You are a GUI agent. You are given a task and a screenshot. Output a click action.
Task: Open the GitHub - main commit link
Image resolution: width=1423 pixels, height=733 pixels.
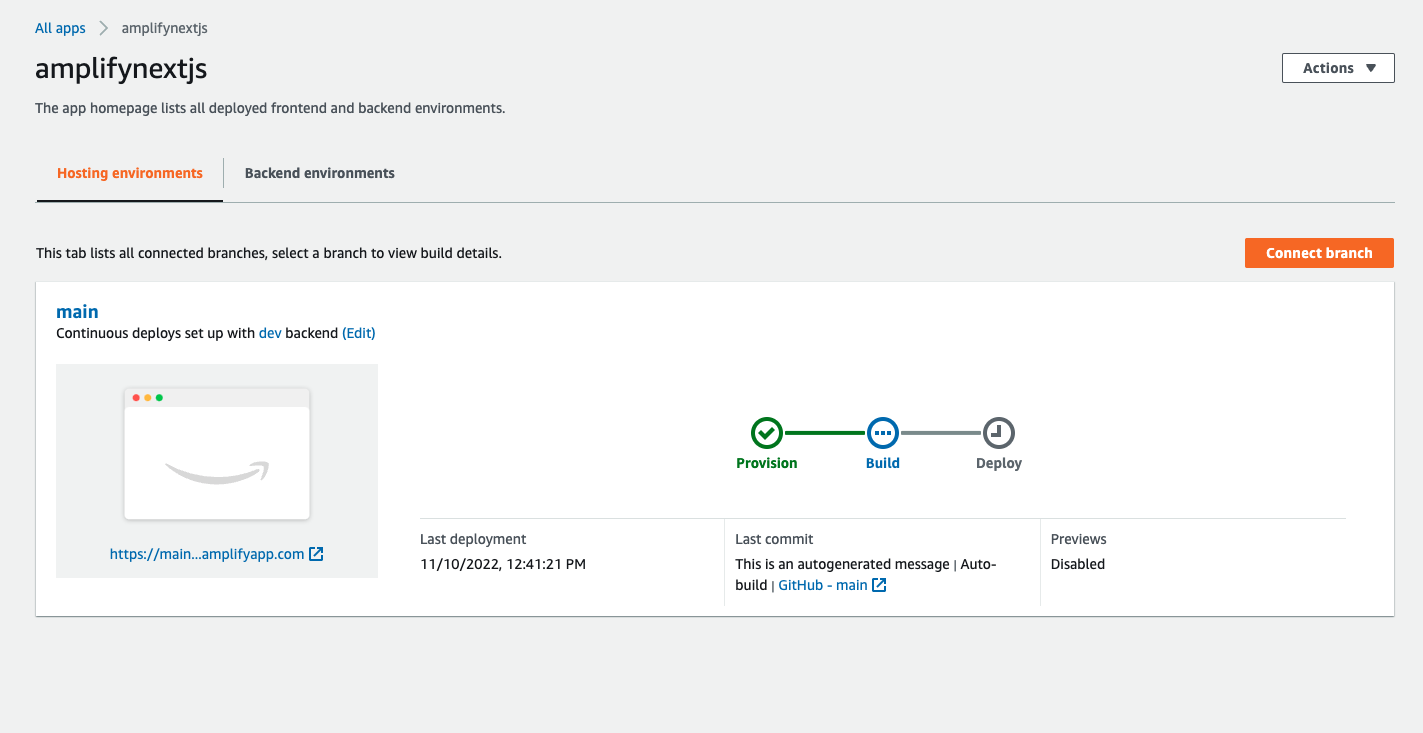823,585
